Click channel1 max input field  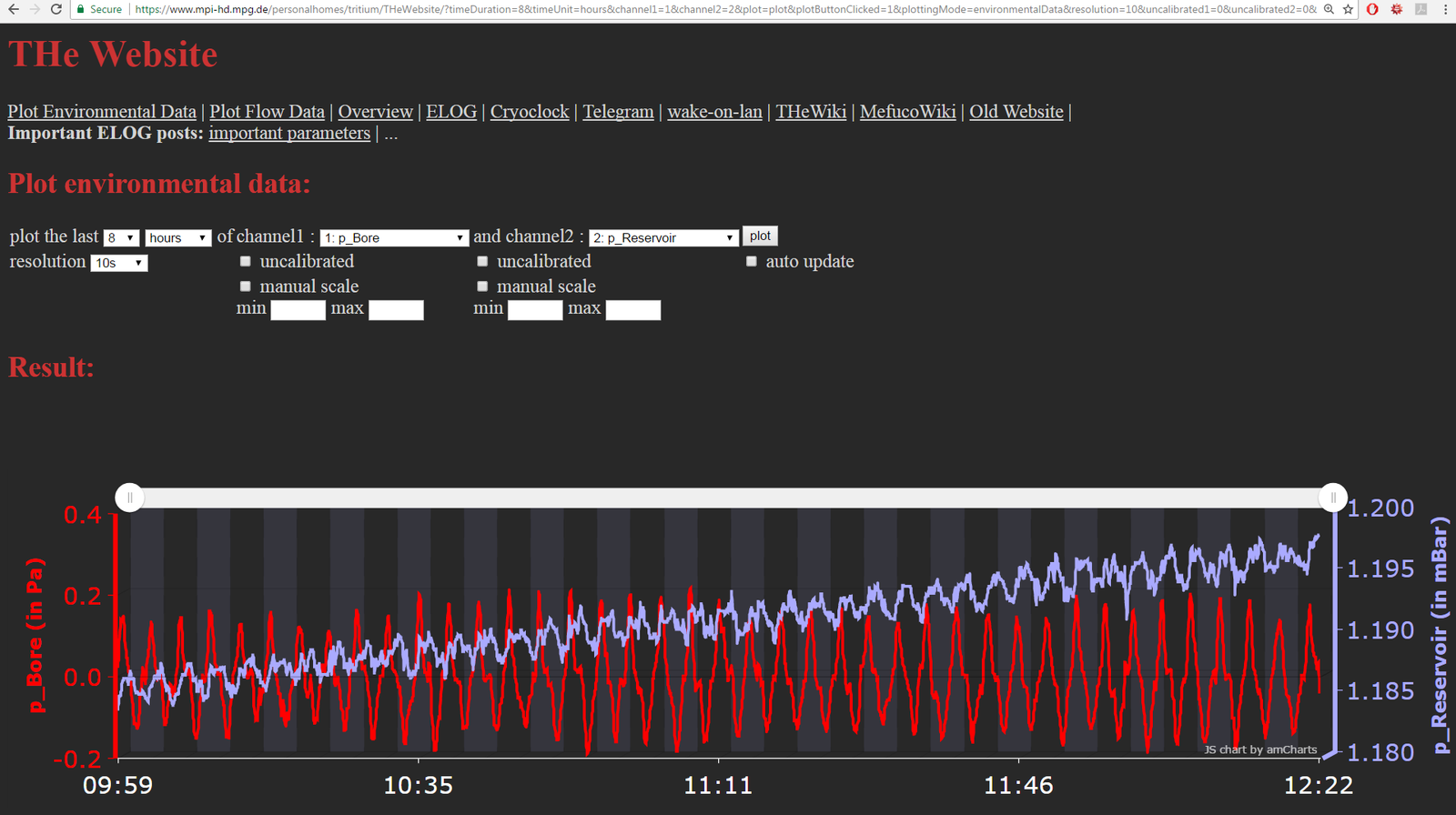coord(396,310)
